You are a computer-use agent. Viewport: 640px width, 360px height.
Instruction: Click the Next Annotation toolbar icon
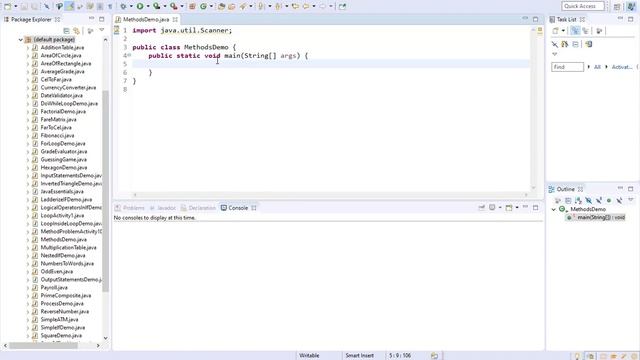point(262,6)
